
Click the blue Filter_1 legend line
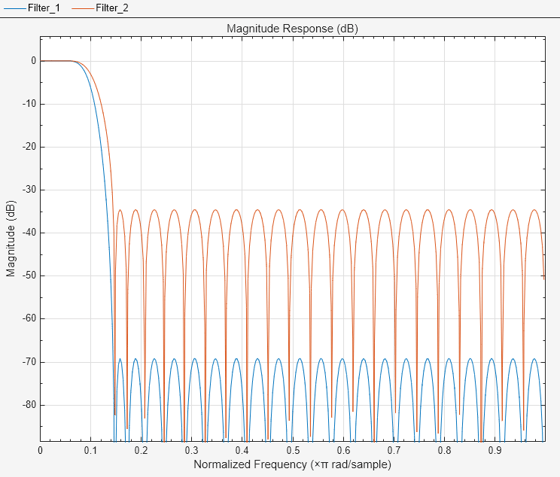tap(15, 8)
